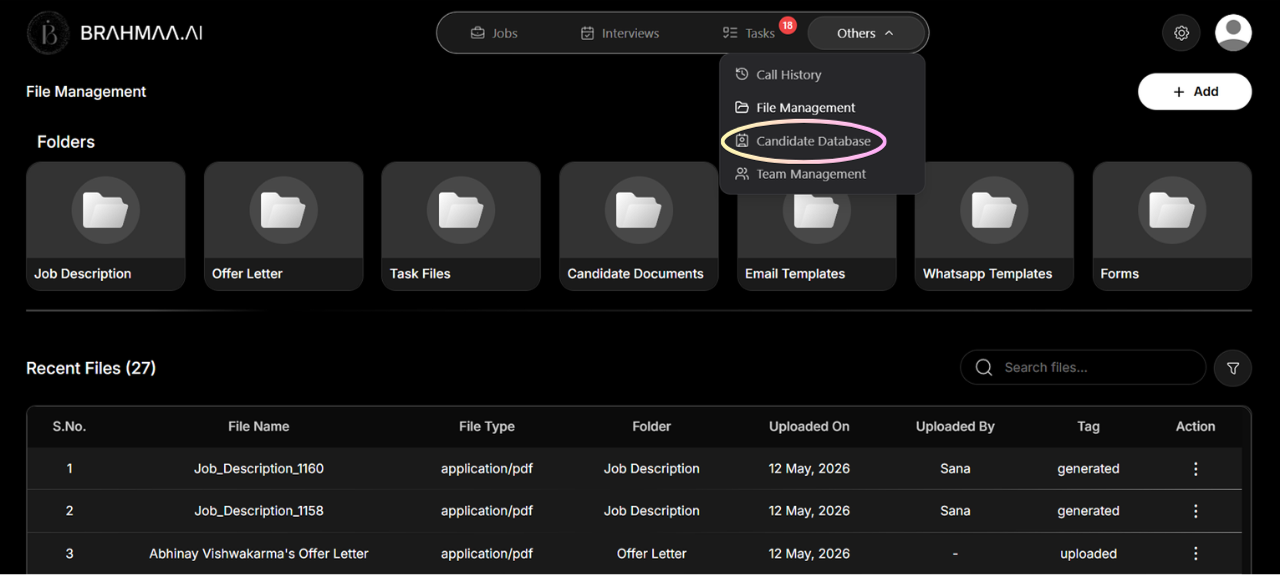Click the file name Job_Description_1160
The height and width of the screenshot is (575, 1280).
[259, 469]
